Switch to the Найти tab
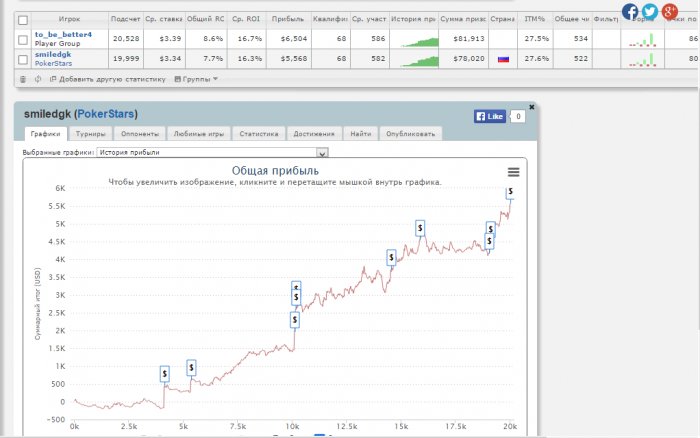The height and width of the screenshot is (438, 700). point(361,133)
